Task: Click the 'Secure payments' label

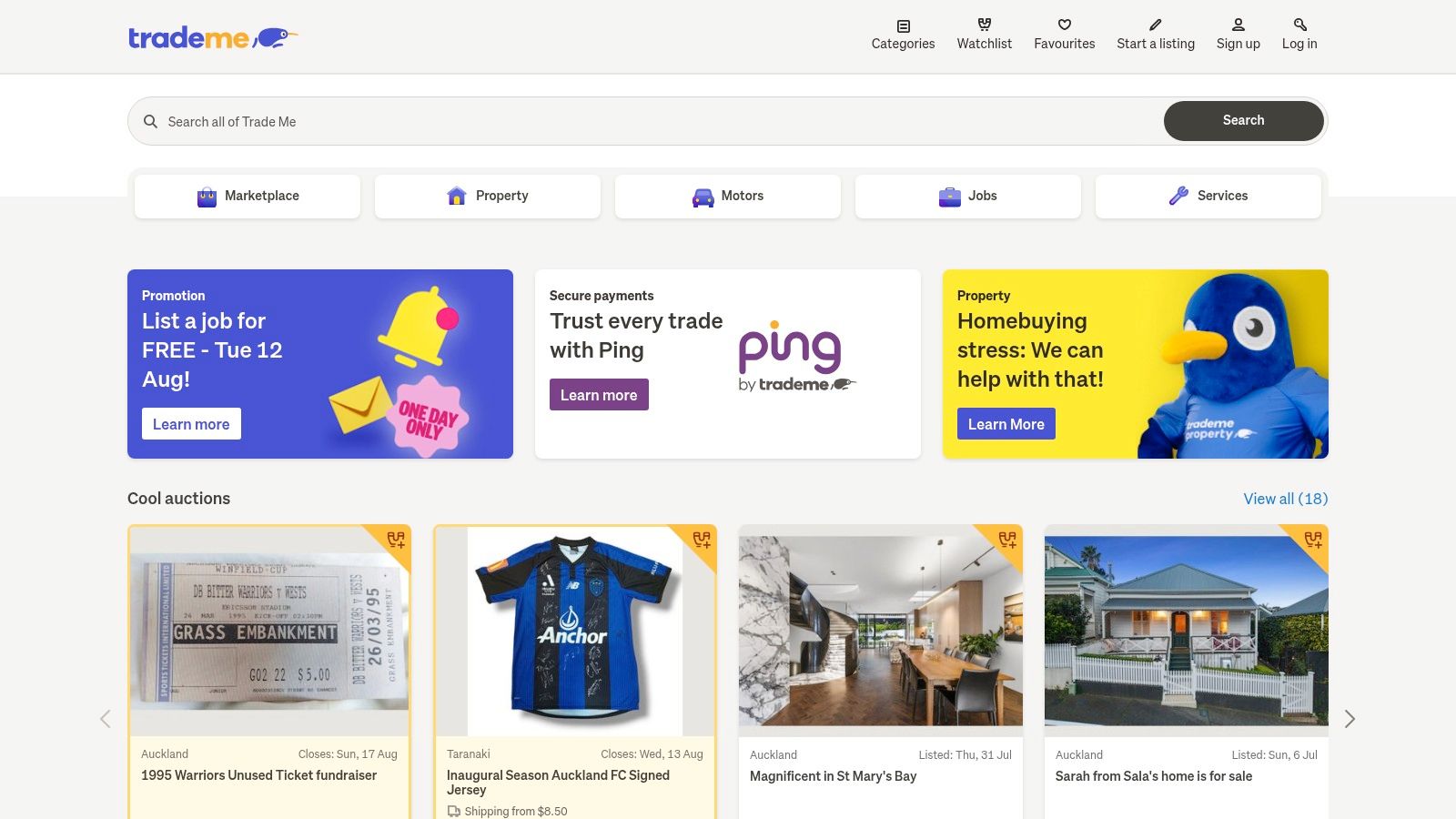Action: pos(602,296)
